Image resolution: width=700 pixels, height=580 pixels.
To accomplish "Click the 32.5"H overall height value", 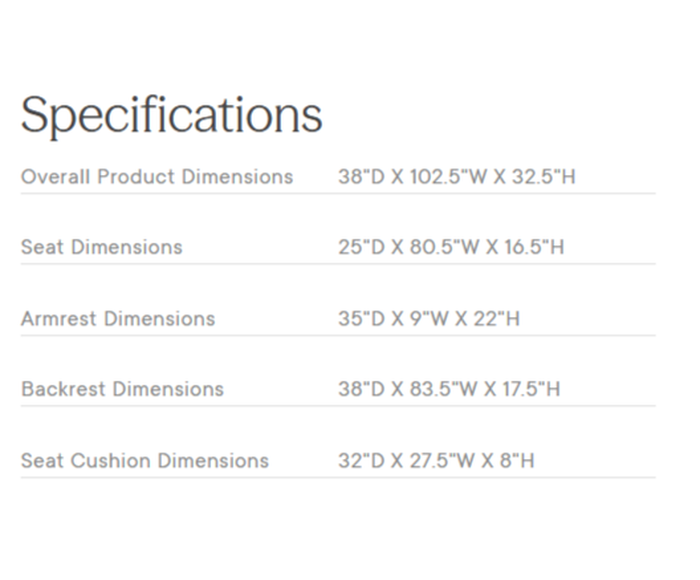I will (543, 177).
